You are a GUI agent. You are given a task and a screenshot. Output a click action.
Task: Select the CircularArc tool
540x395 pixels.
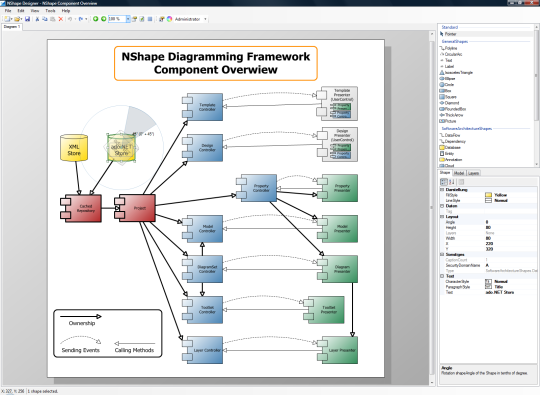[x=451, y=54]
